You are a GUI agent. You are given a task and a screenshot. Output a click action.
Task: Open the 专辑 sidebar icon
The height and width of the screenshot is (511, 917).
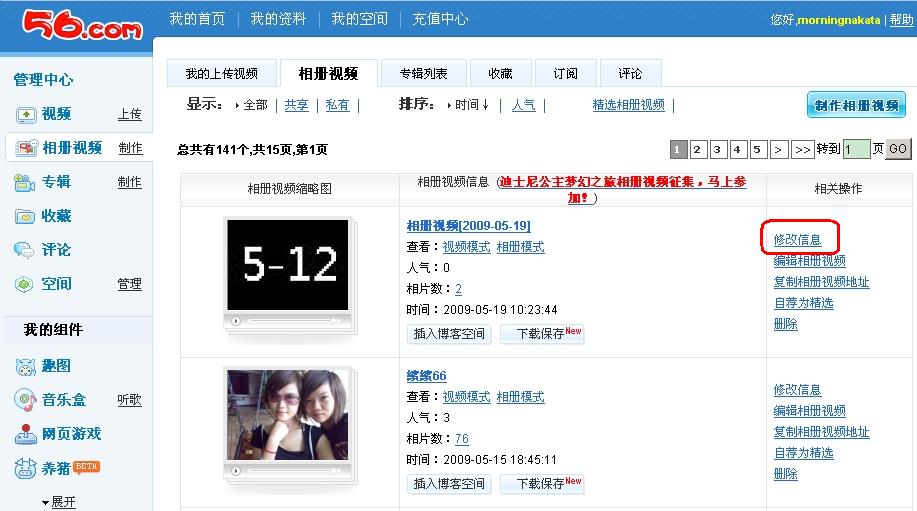[x=25, y=182]
